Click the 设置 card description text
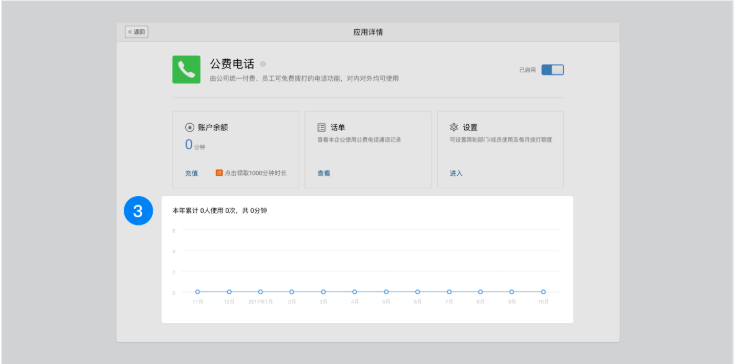 tap(501, 140)
